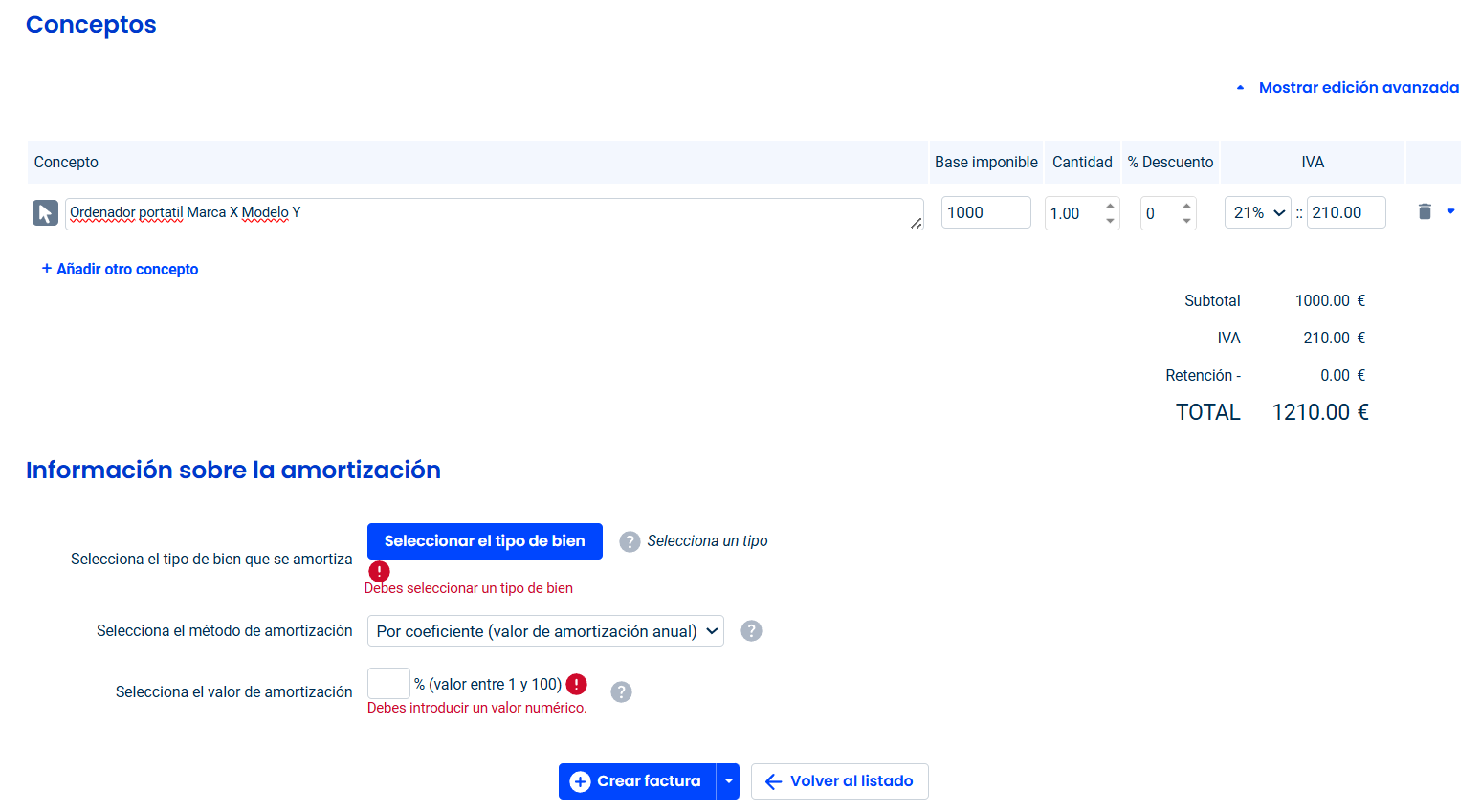Click the resize grip of the concept textarea
The width and height of the screenshot is (1481, 812).
[917, 223]
